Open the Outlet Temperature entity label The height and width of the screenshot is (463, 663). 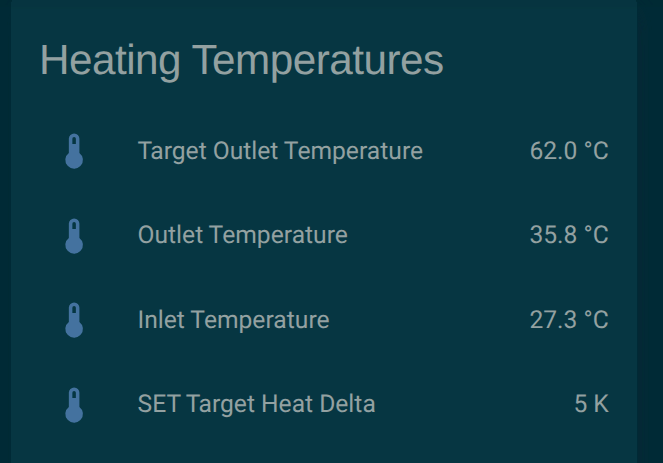click(x=243, y=236)
